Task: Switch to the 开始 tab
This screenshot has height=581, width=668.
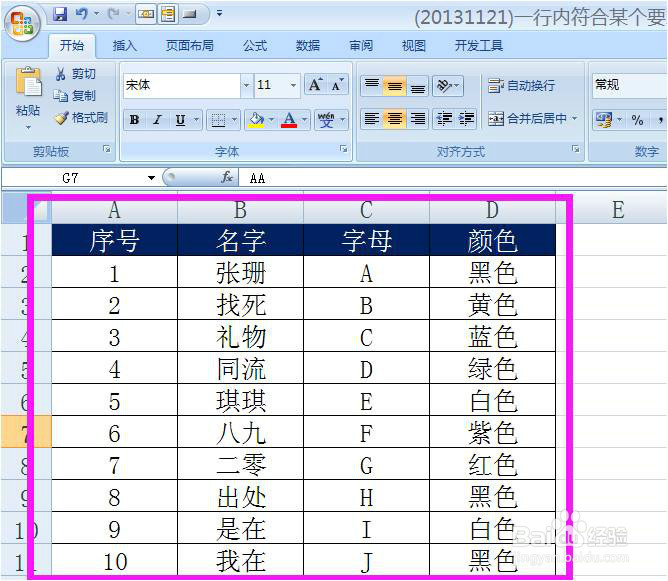Action: 72,45
